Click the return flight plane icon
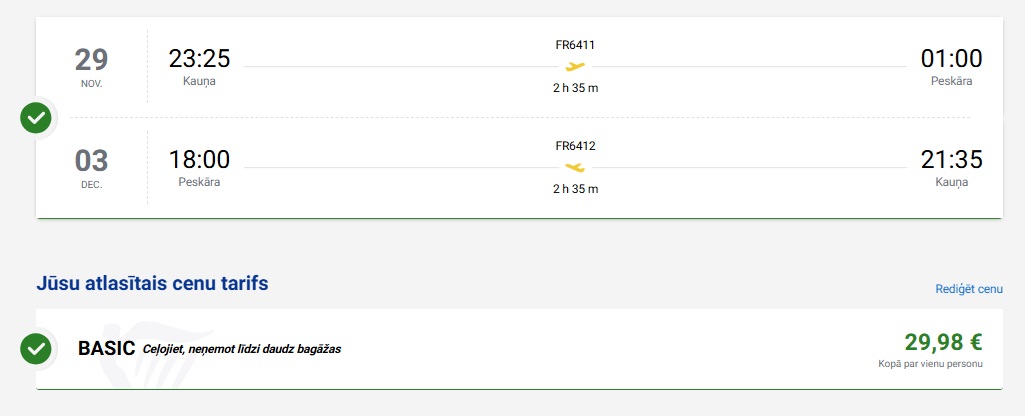Viewport: 1031px width, 416px height. click(x=574, y=167)
